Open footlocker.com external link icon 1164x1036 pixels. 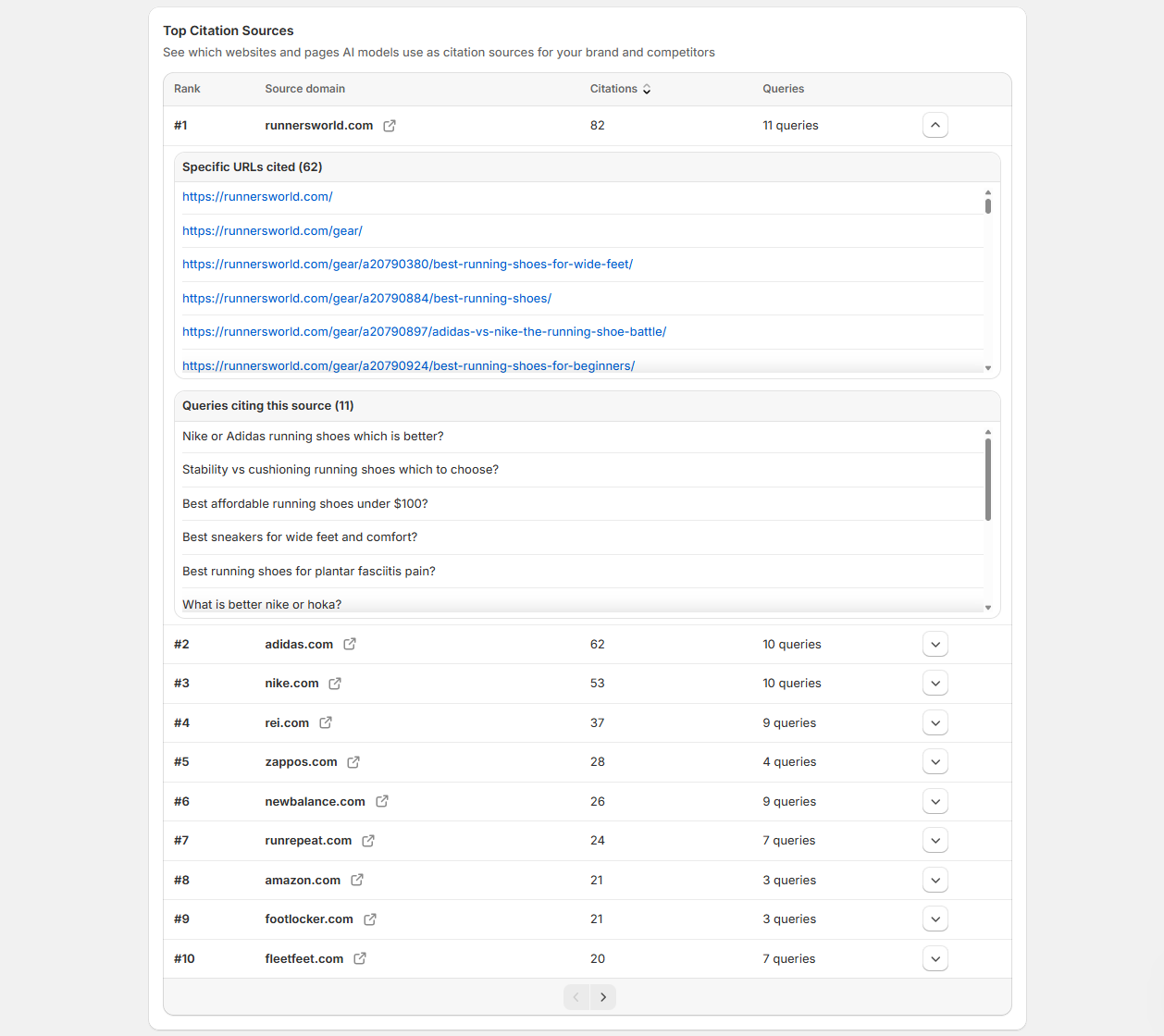click(x=370, y=919)
